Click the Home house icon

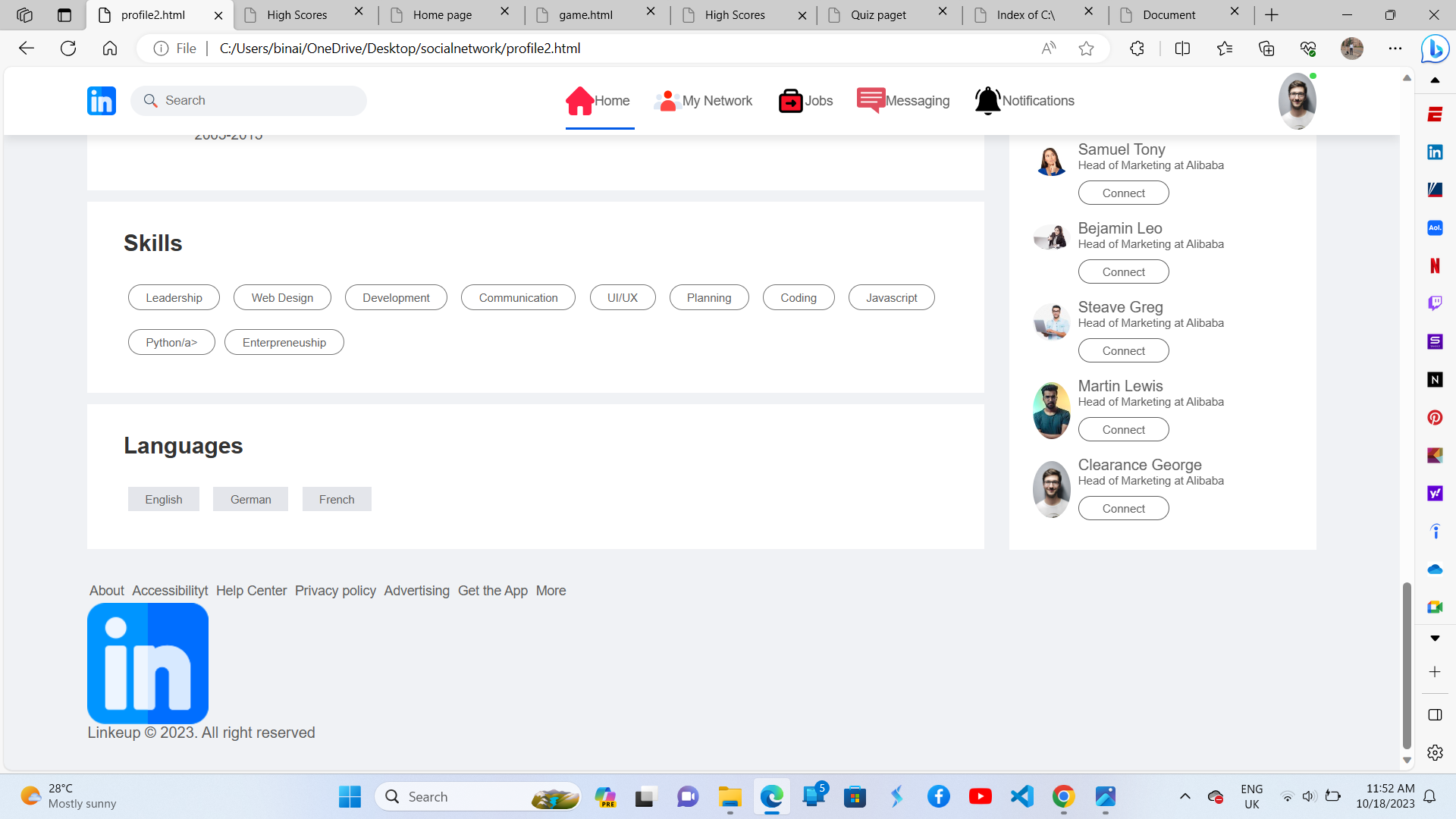pyautogui.click(x=579, y=101)
